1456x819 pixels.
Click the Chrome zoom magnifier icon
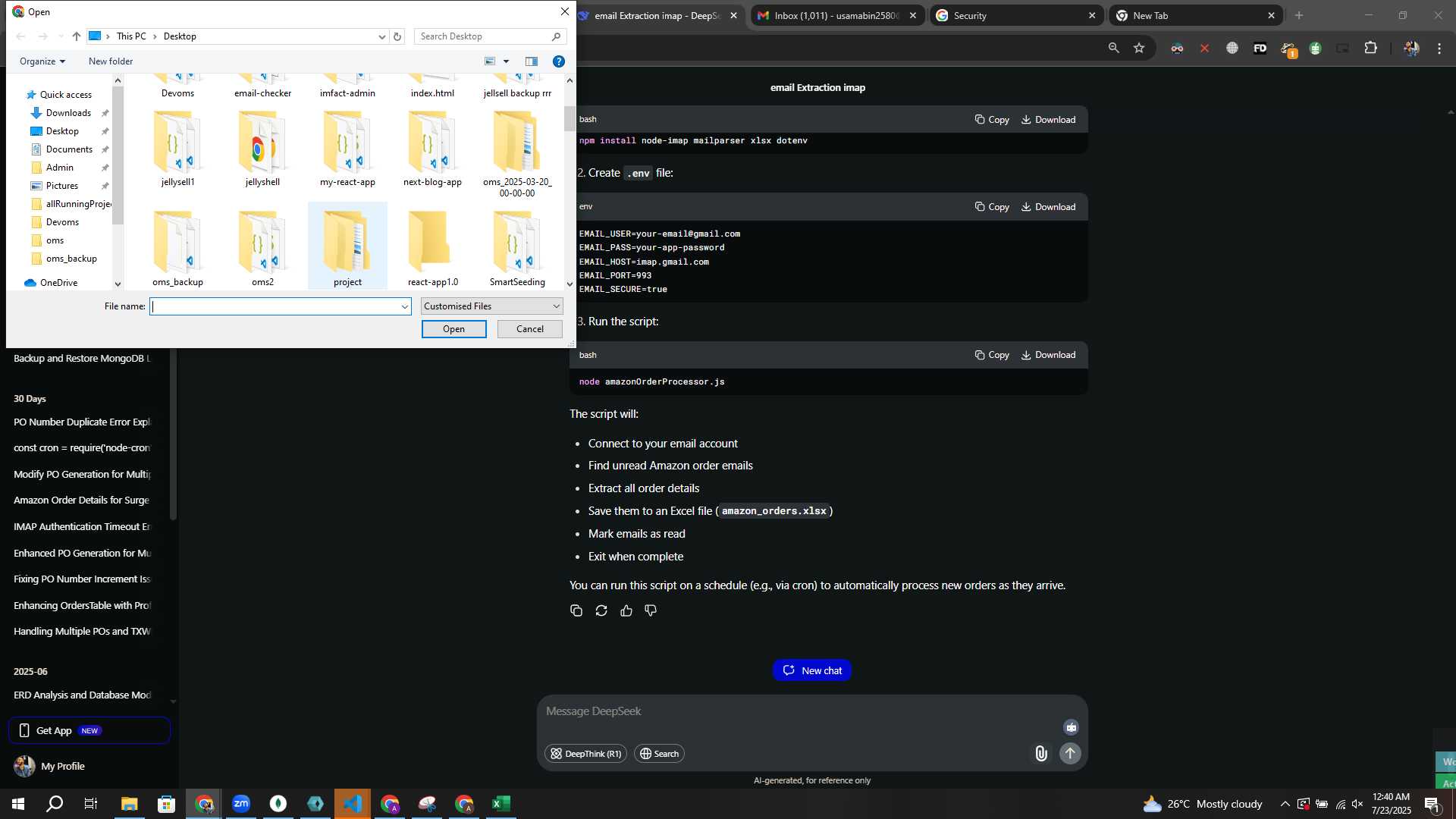(x=1113, y=48)
